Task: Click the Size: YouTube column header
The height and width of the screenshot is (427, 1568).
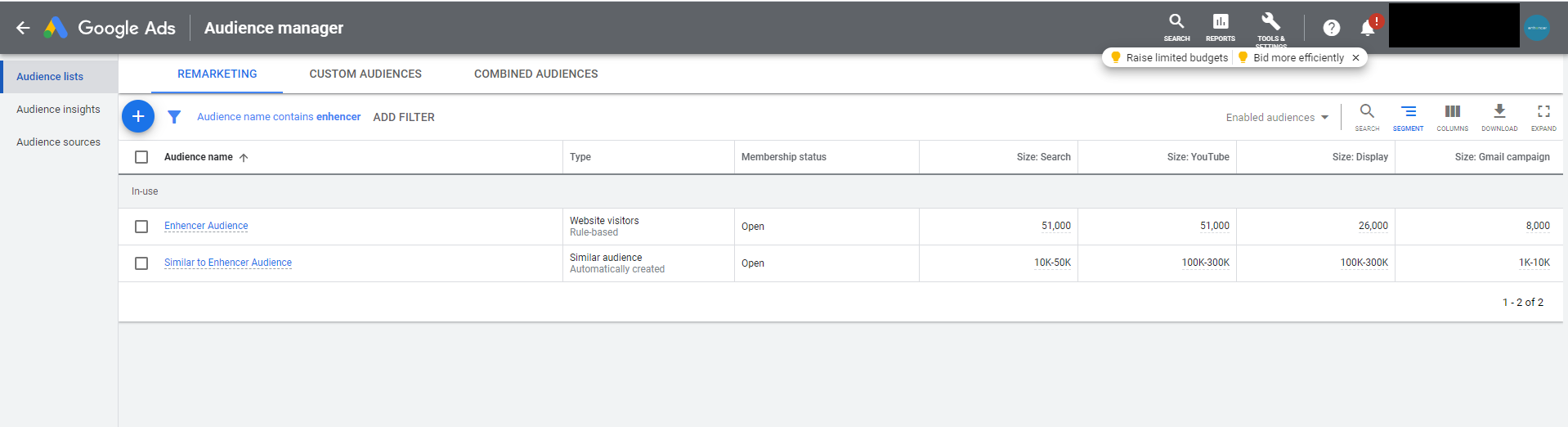Action: pyautogui.click(x=1198, y=157)
